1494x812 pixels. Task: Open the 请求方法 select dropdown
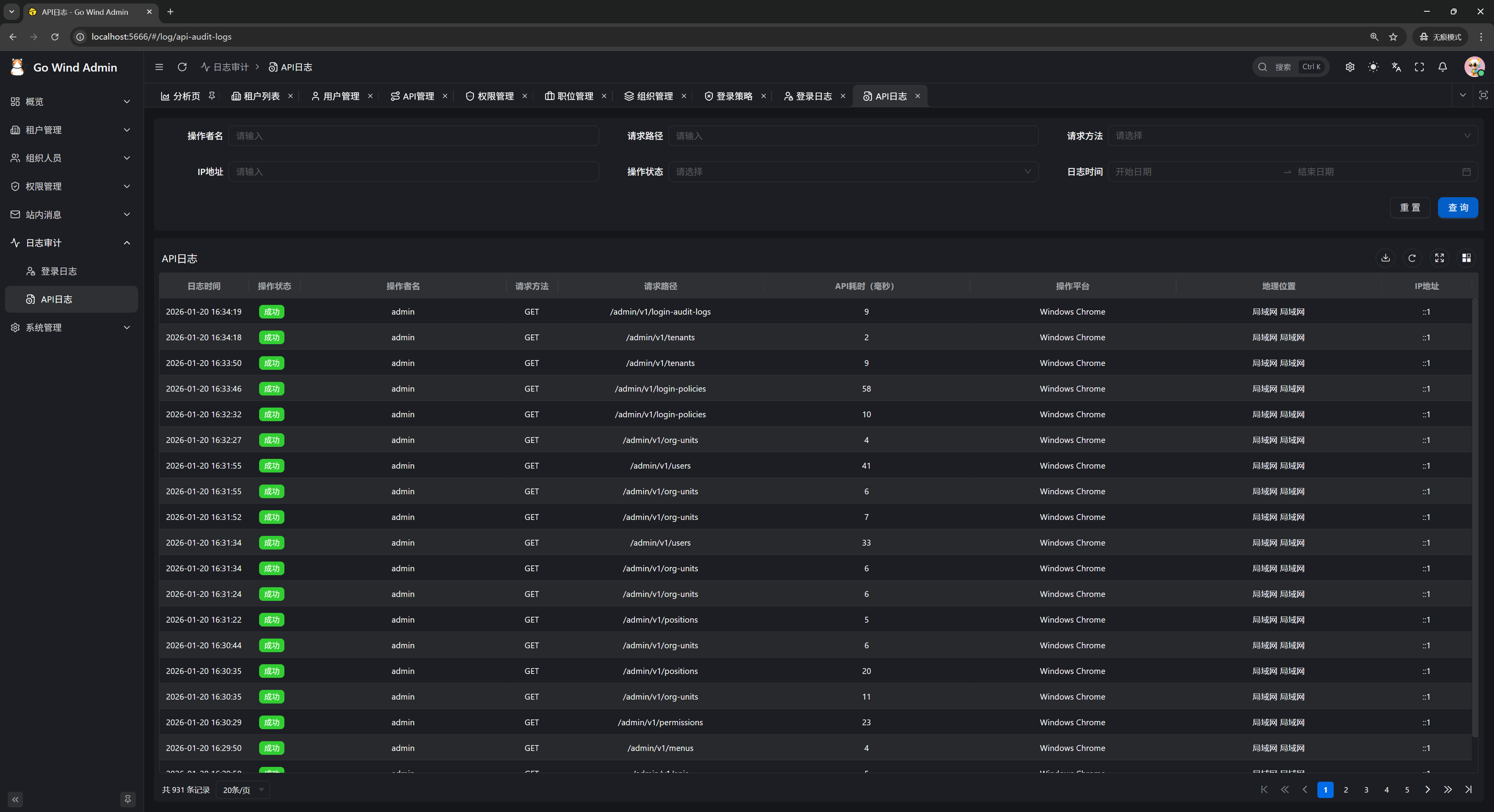(1293, 136)
